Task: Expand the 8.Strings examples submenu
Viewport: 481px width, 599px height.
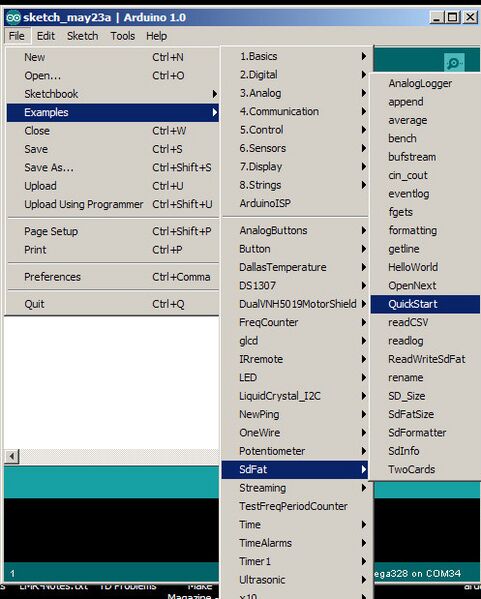Action: pos(295,185)
